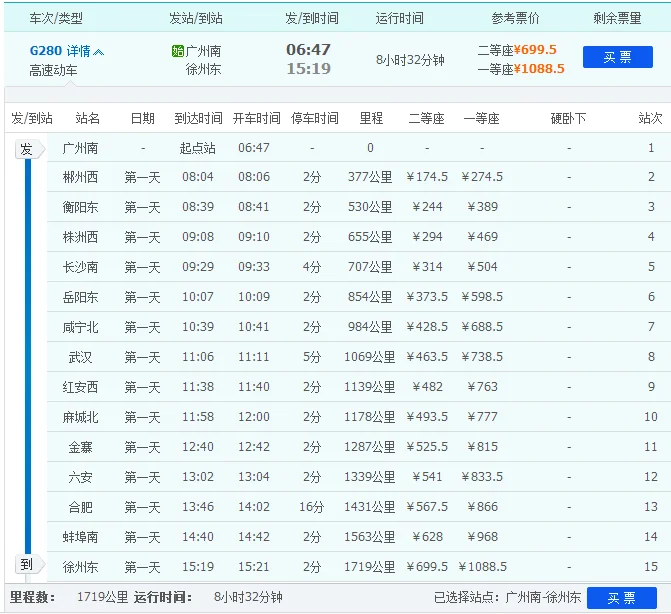Select the 合肥 station row
Image resolution: width=671 pixels, height=614 pixels.
[359, 507]
